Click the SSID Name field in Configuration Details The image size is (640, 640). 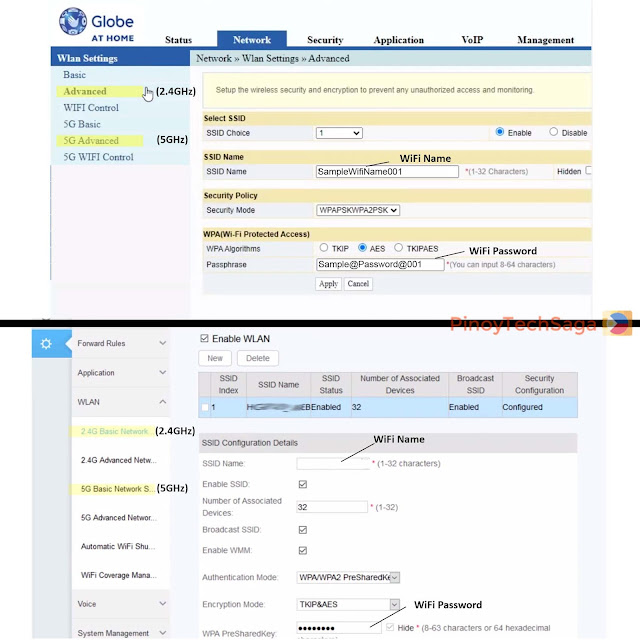tap(333, 464)
